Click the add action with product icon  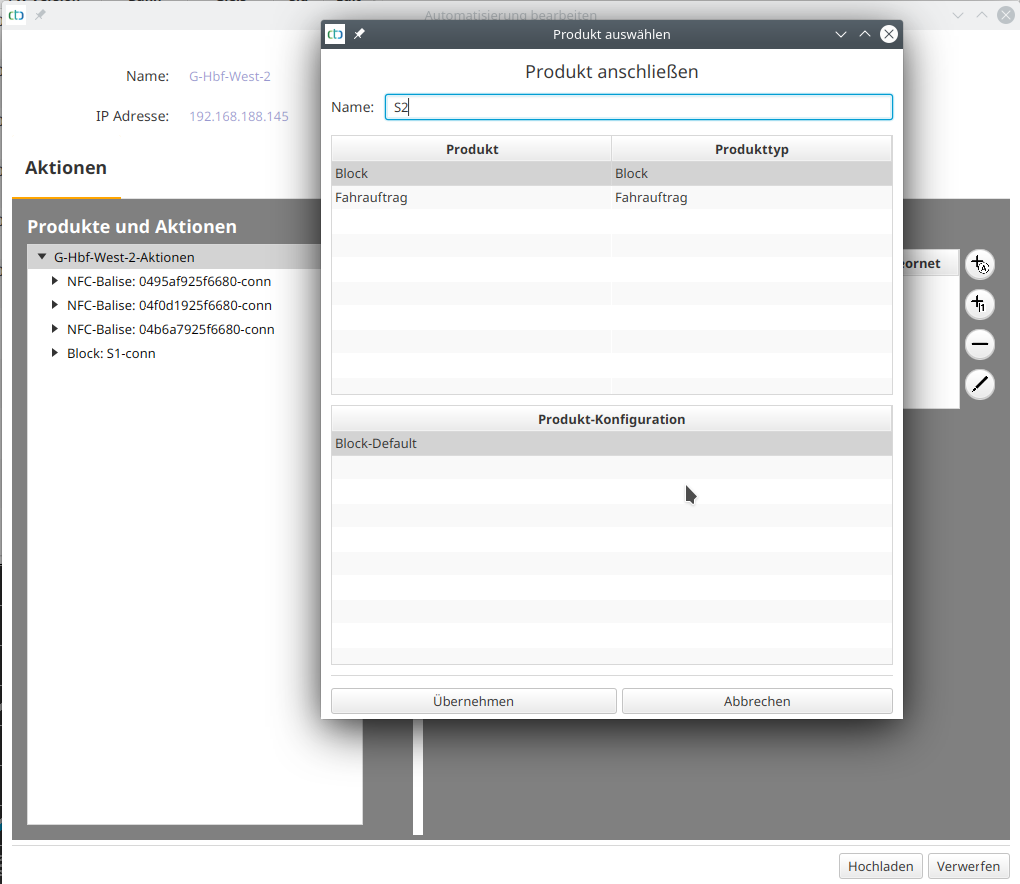(x=980, y=263)
